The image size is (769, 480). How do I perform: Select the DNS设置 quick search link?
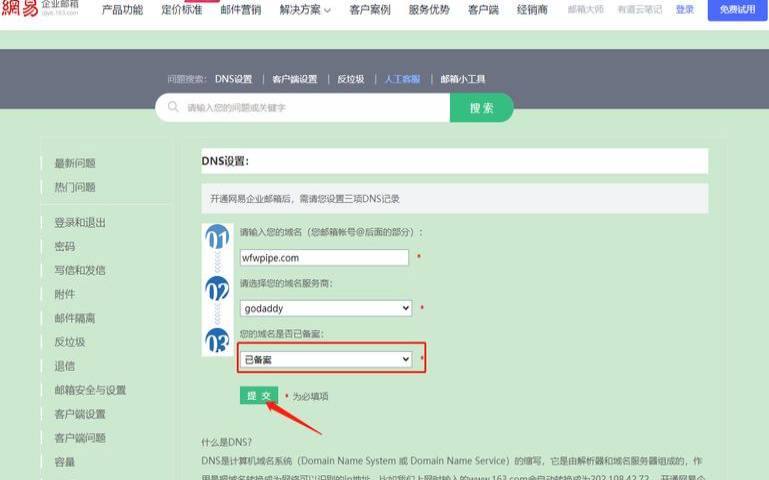click(233, 79)
